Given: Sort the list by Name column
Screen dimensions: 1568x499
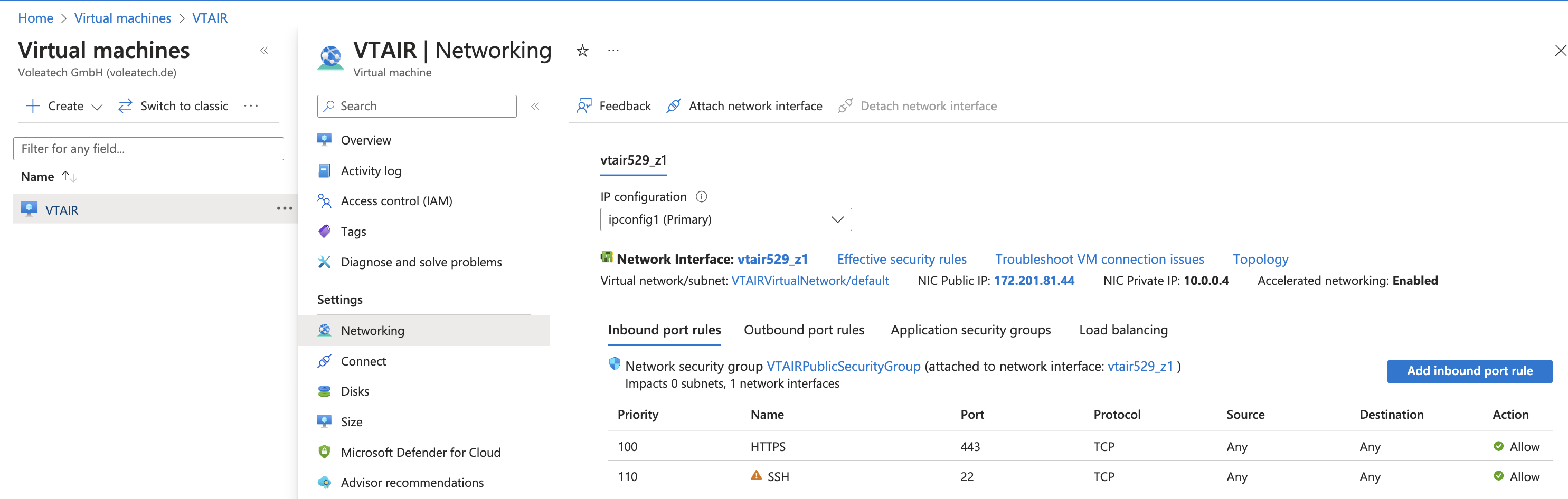Looking at the screenshot, I should (x=49, y=177).
